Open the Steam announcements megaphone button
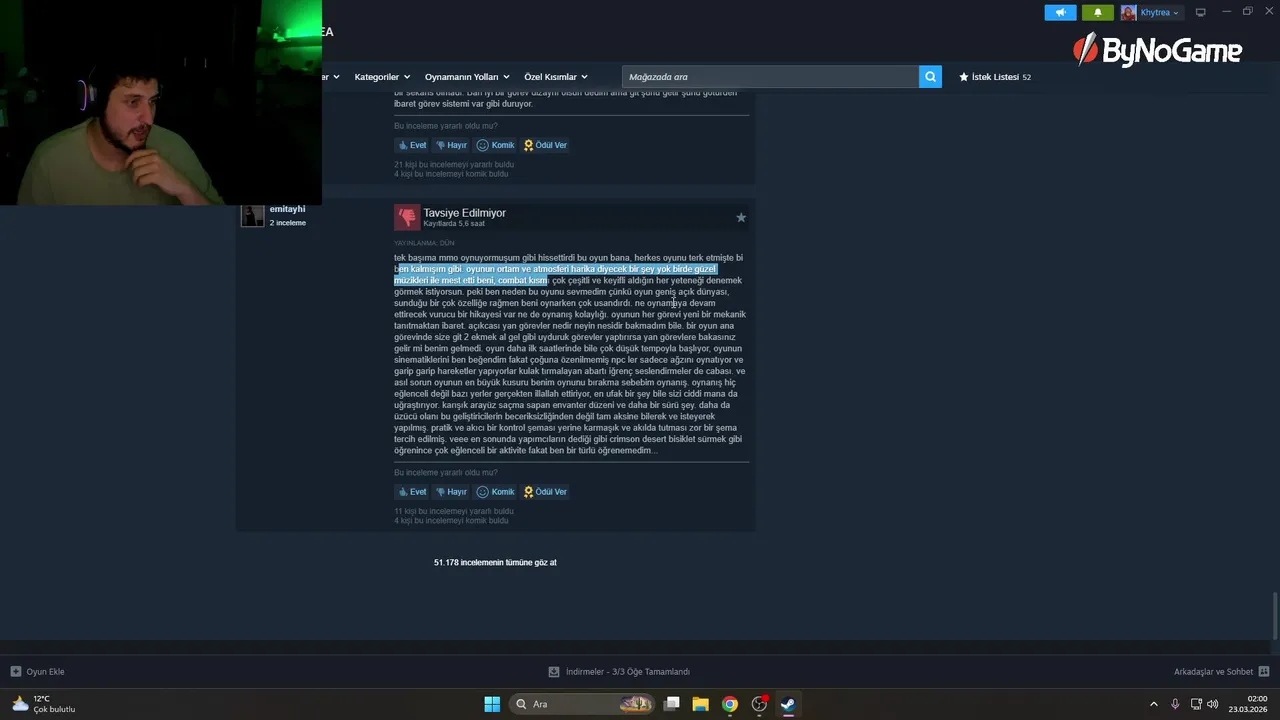The image size is (1280, 720). coord(1060,12)
